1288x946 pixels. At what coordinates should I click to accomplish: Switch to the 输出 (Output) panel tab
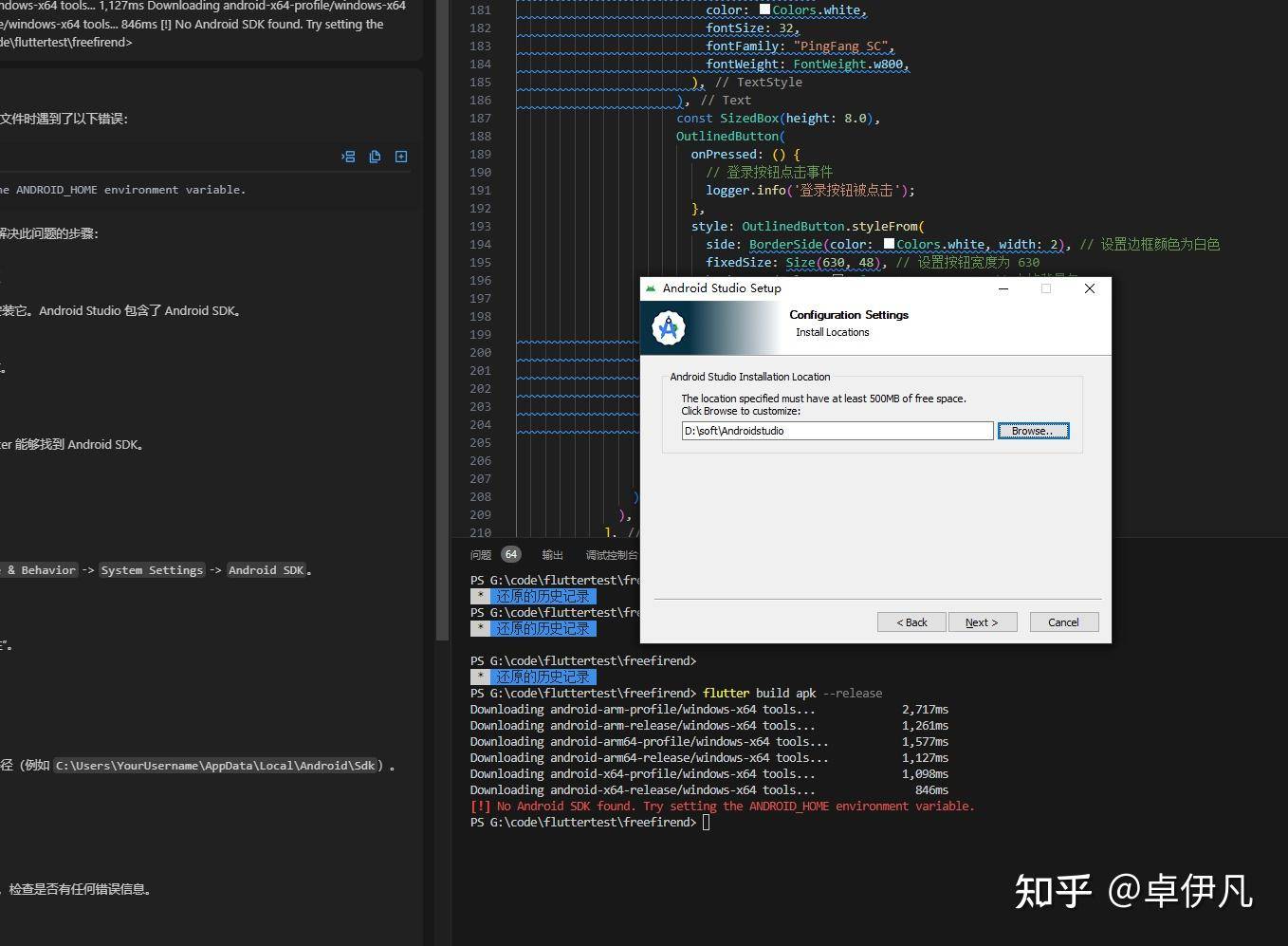[x=552, y=555]
